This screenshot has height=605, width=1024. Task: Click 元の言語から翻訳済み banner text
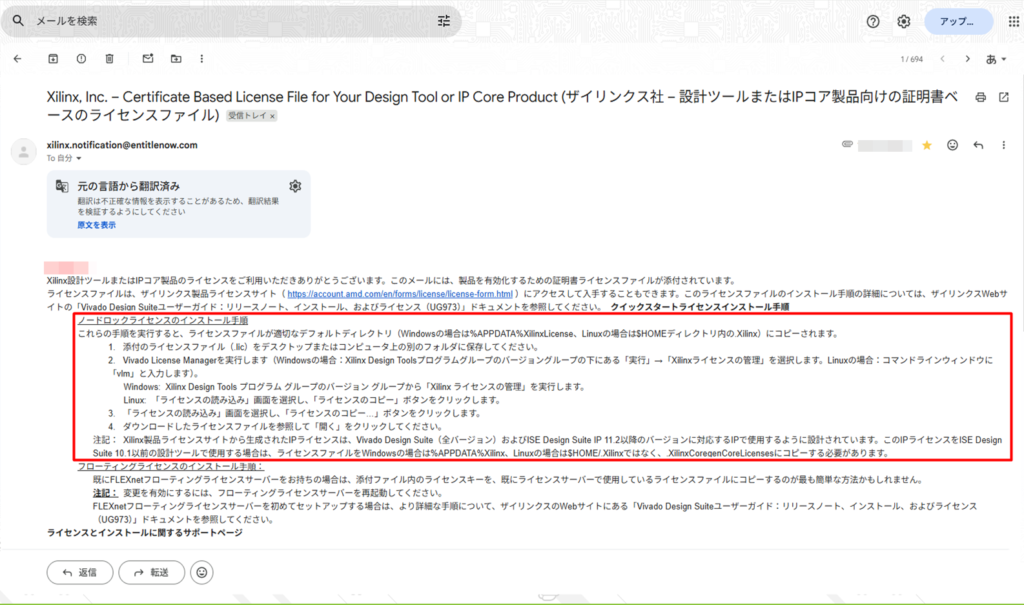[x=129, y=186]
